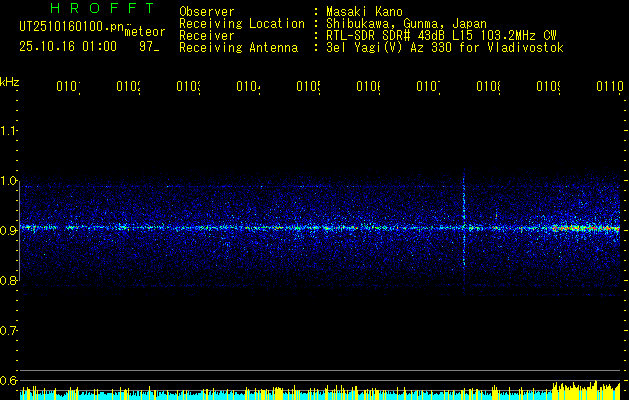Image resolution: width=629 pixels, height=400 pixels.
Task: Click the vertical noise burst line in spectrogram
Action: [x=464, y=232]
